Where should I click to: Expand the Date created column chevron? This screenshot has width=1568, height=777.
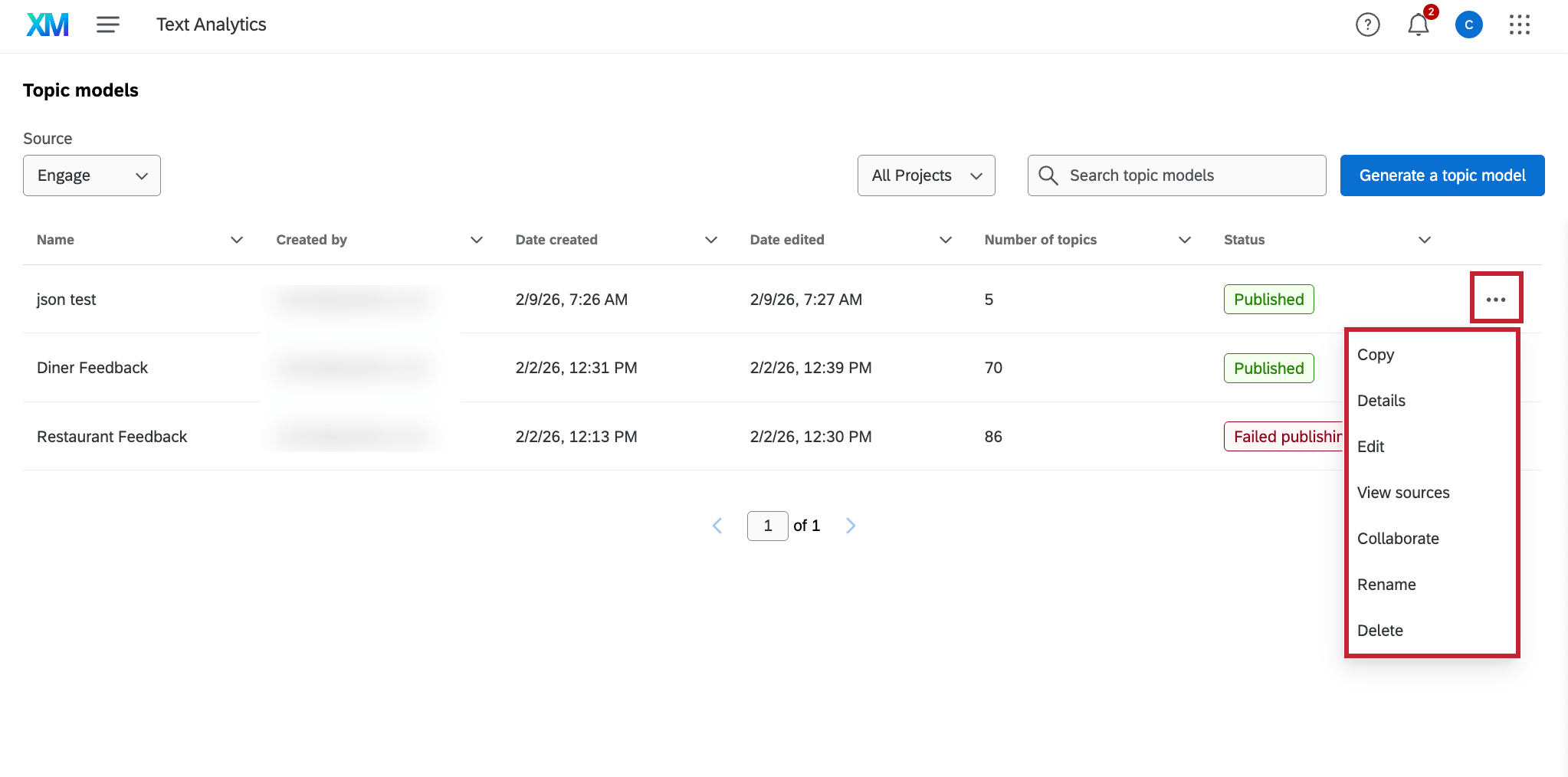coord(710,240)
